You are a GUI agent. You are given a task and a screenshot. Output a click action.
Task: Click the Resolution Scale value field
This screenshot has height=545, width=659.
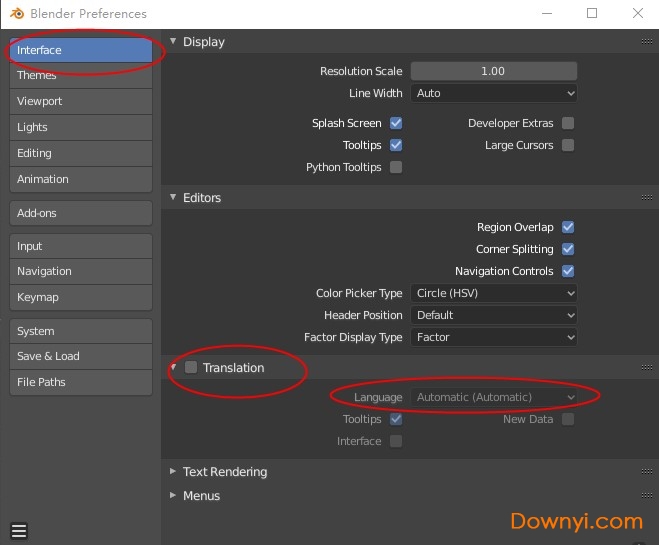[x=494, y=71]
